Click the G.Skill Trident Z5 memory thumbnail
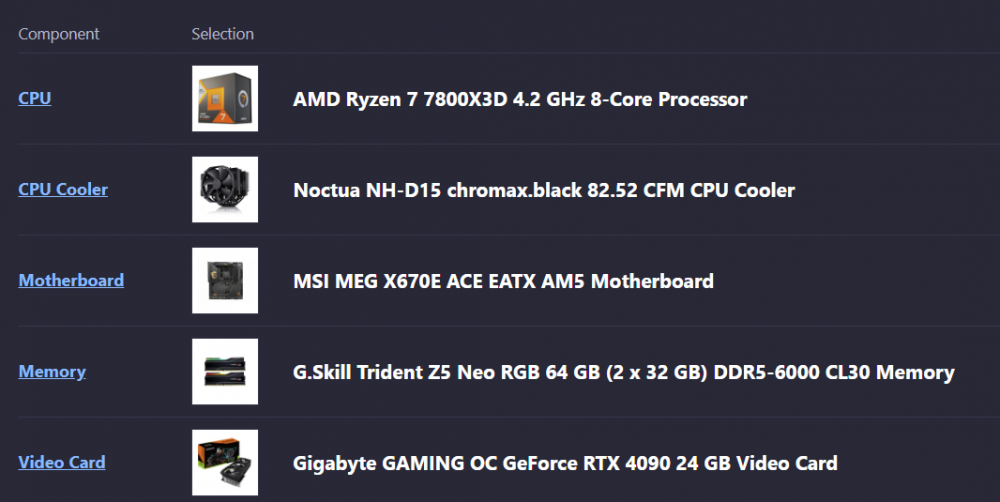Viewport: 1000px width, 502px height. click(225, 371)
